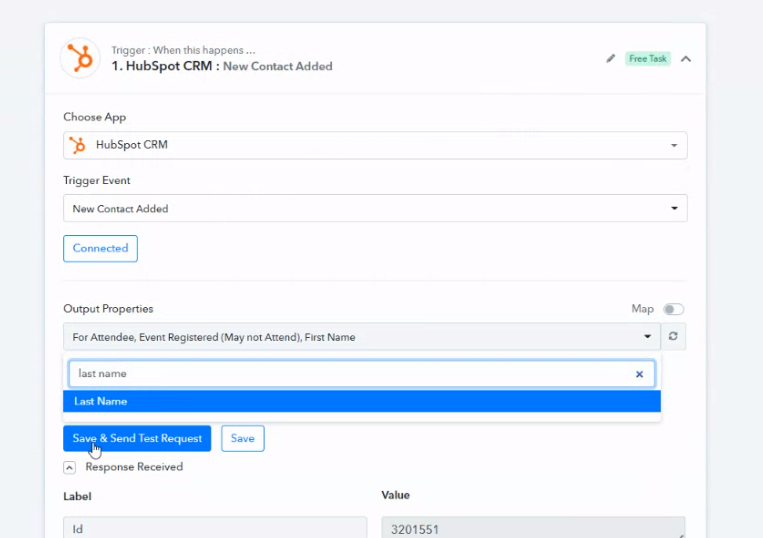Click the 3201551 value field
The image size is (763, 538).
(x=533, y=528)
